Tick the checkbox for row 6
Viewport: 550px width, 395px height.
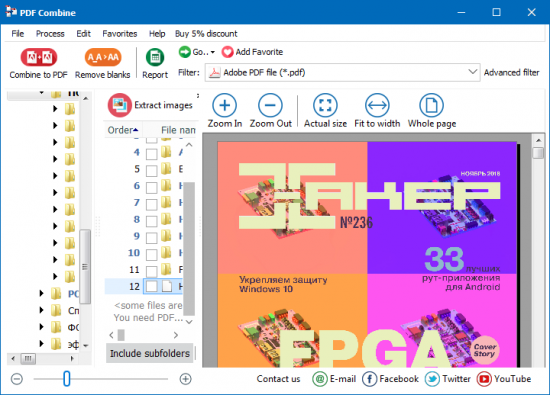pos(152,188)
